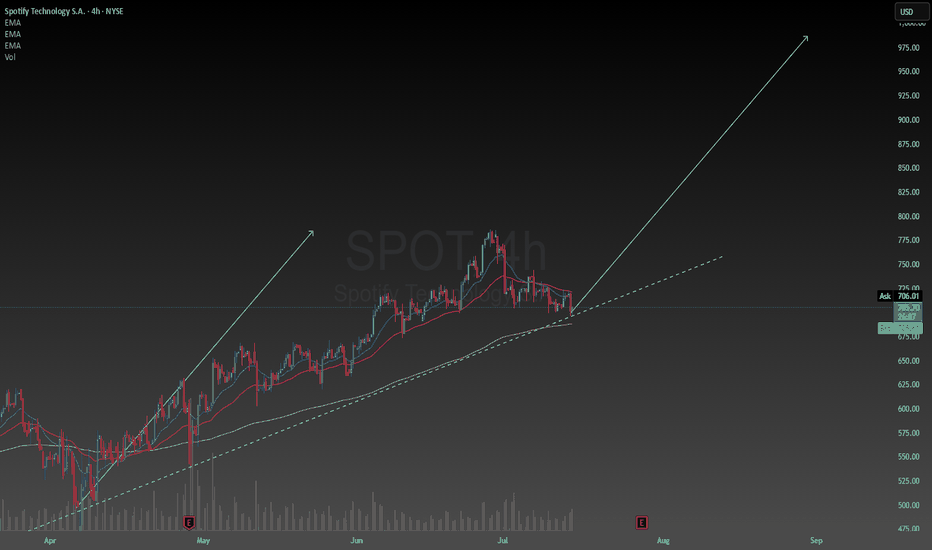
Task: Click the Jun label on time axis
Action: [357, 540]
